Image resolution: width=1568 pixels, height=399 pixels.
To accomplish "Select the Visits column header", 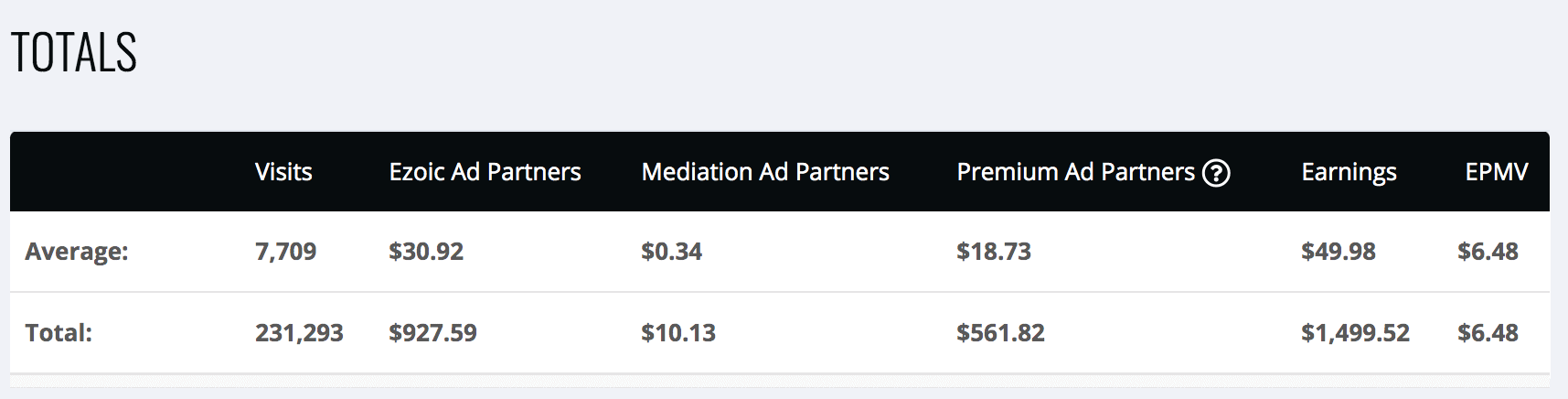I will [x=283, y=172].
